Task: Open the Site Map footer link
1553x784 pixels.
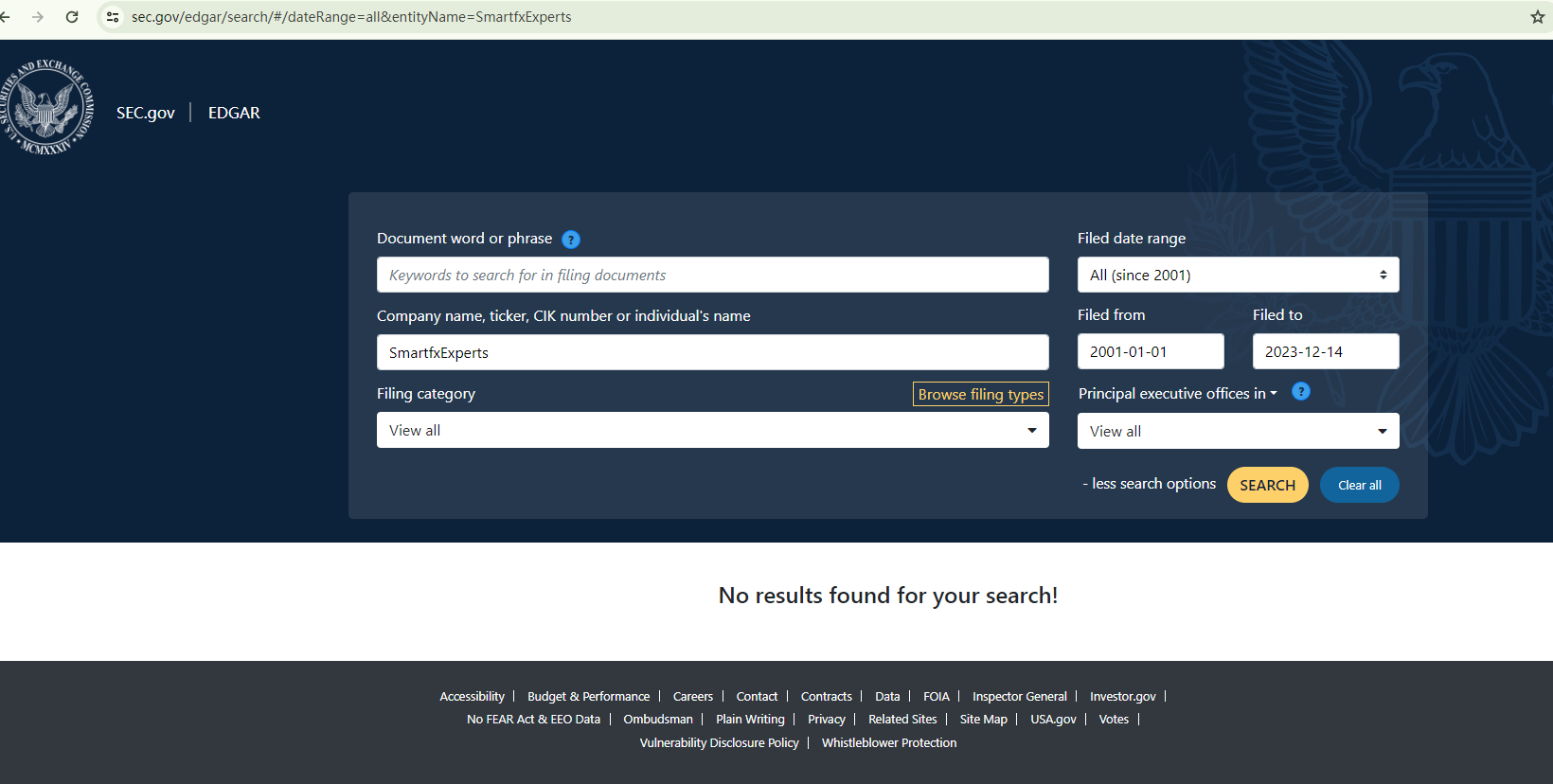Action: (x=984, y=720)
